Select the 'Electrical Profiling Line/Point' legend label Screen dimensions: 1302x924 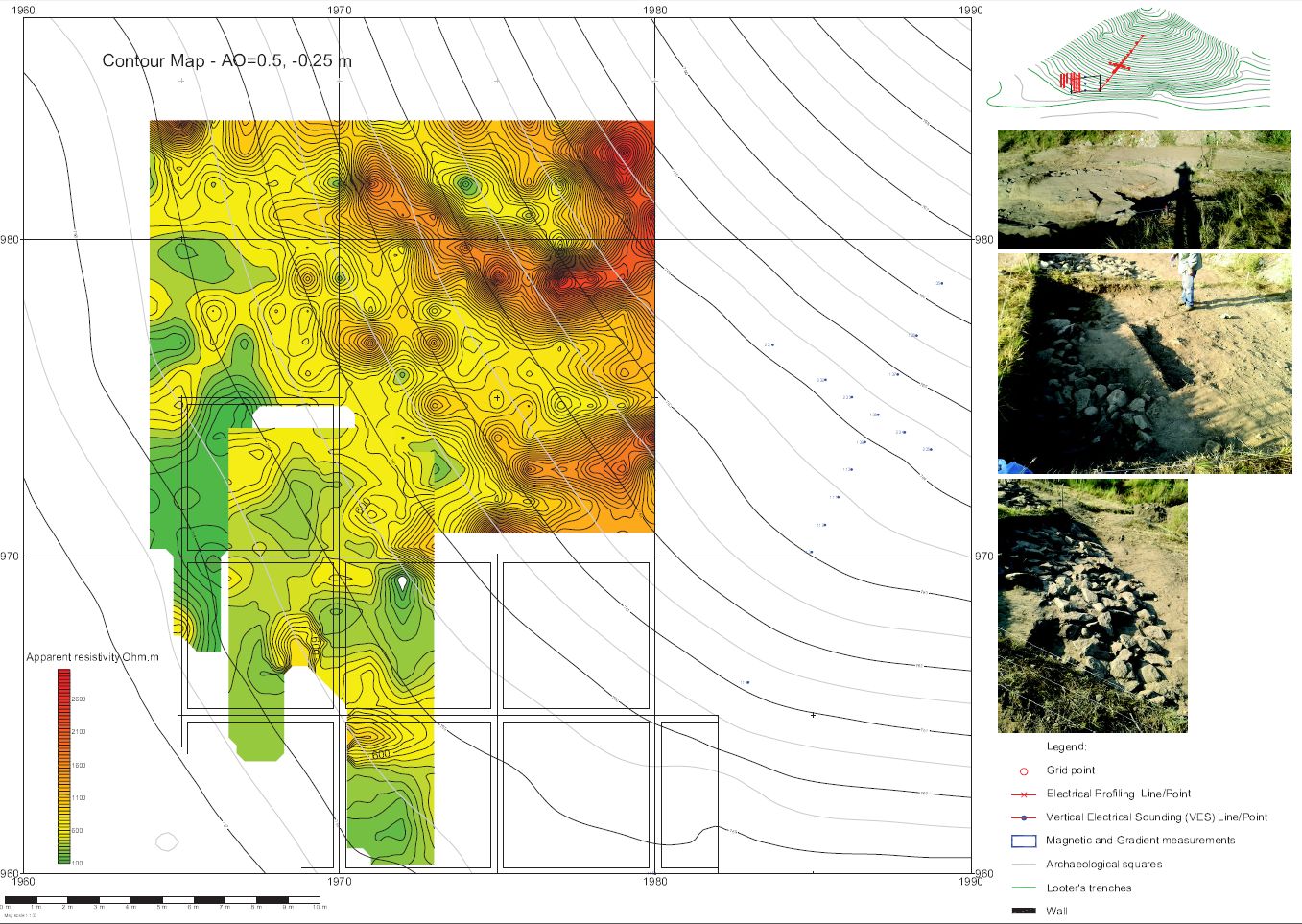pyautogui.click(x=1119, y=794)
